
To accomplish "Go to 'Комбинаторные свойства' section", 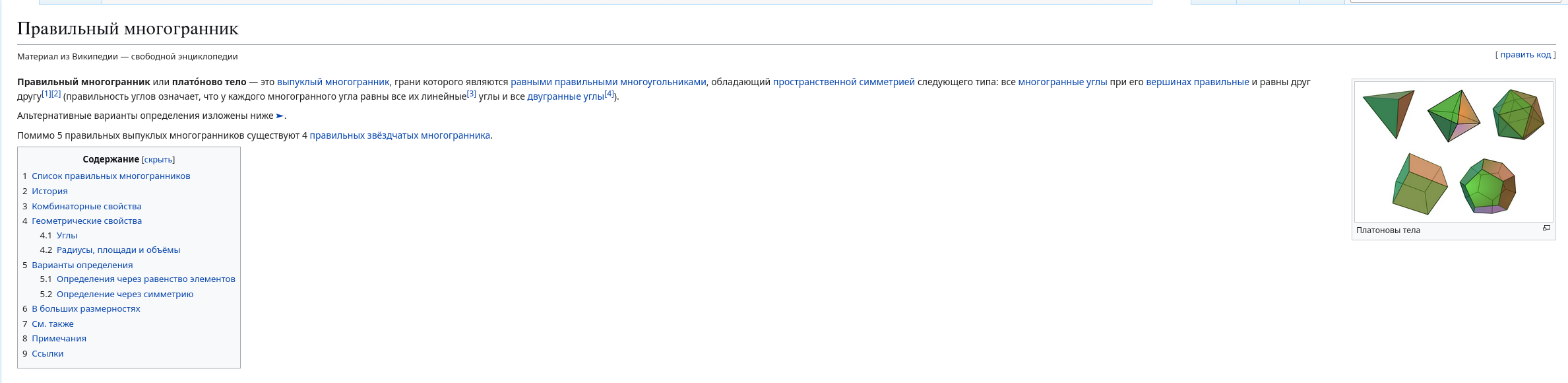I will click(x=86, y=207).
